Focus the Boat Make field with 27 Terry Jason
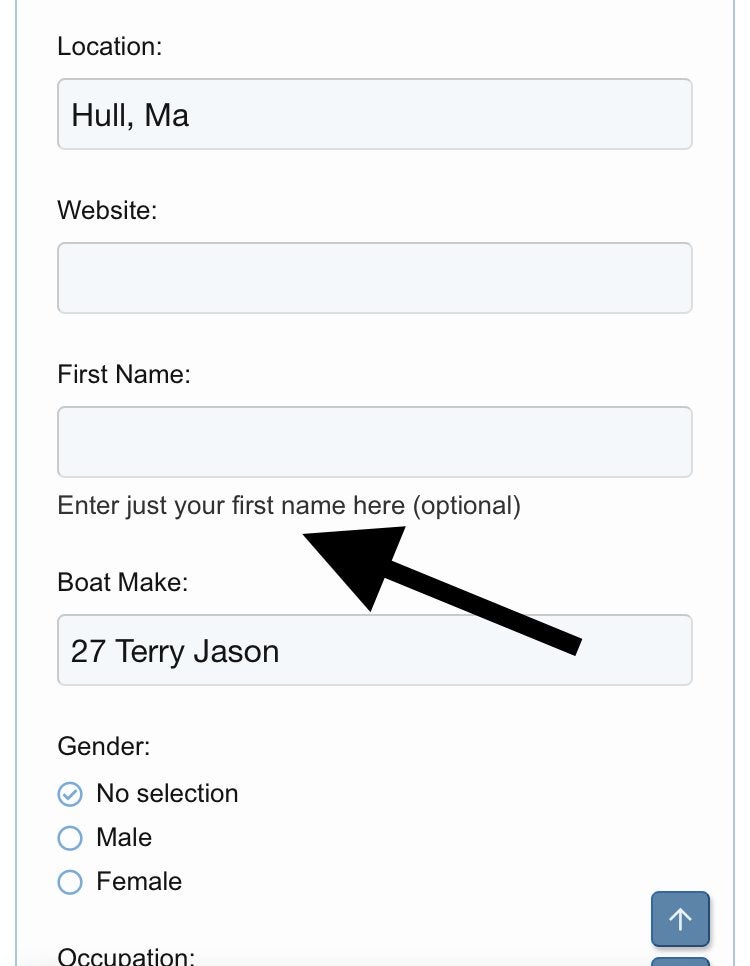750x966 pixels. point(375,650)
